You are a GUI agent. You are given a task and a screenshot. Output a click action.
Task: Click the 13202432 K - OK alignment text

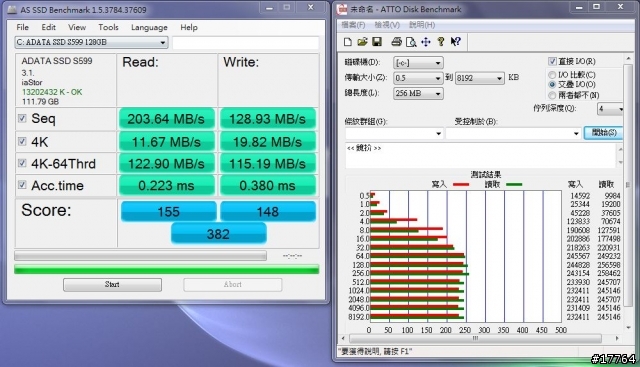52,92
